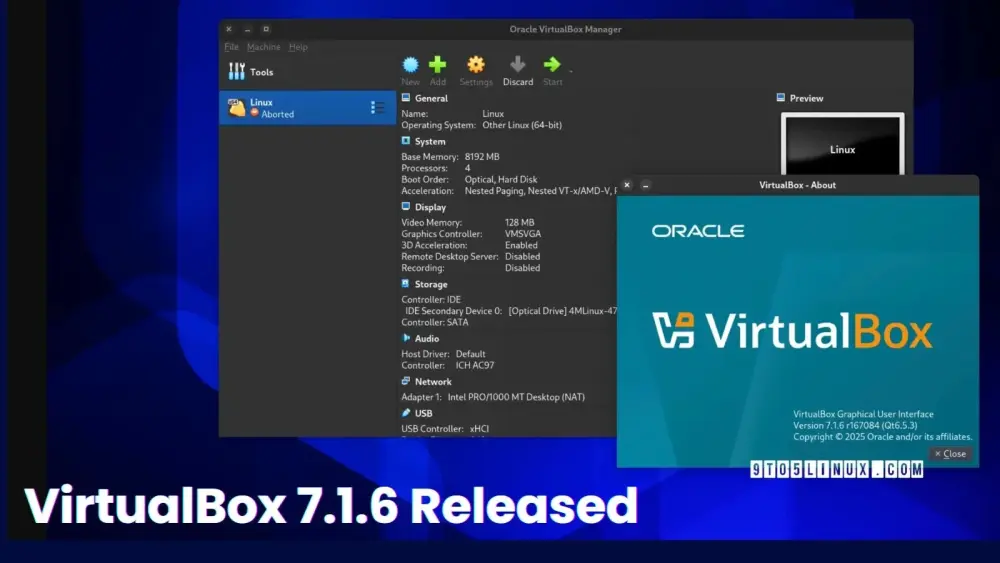Open the General settings header link
The height and width of the screenshot is (563, 1000).
[x=431, y=98]
